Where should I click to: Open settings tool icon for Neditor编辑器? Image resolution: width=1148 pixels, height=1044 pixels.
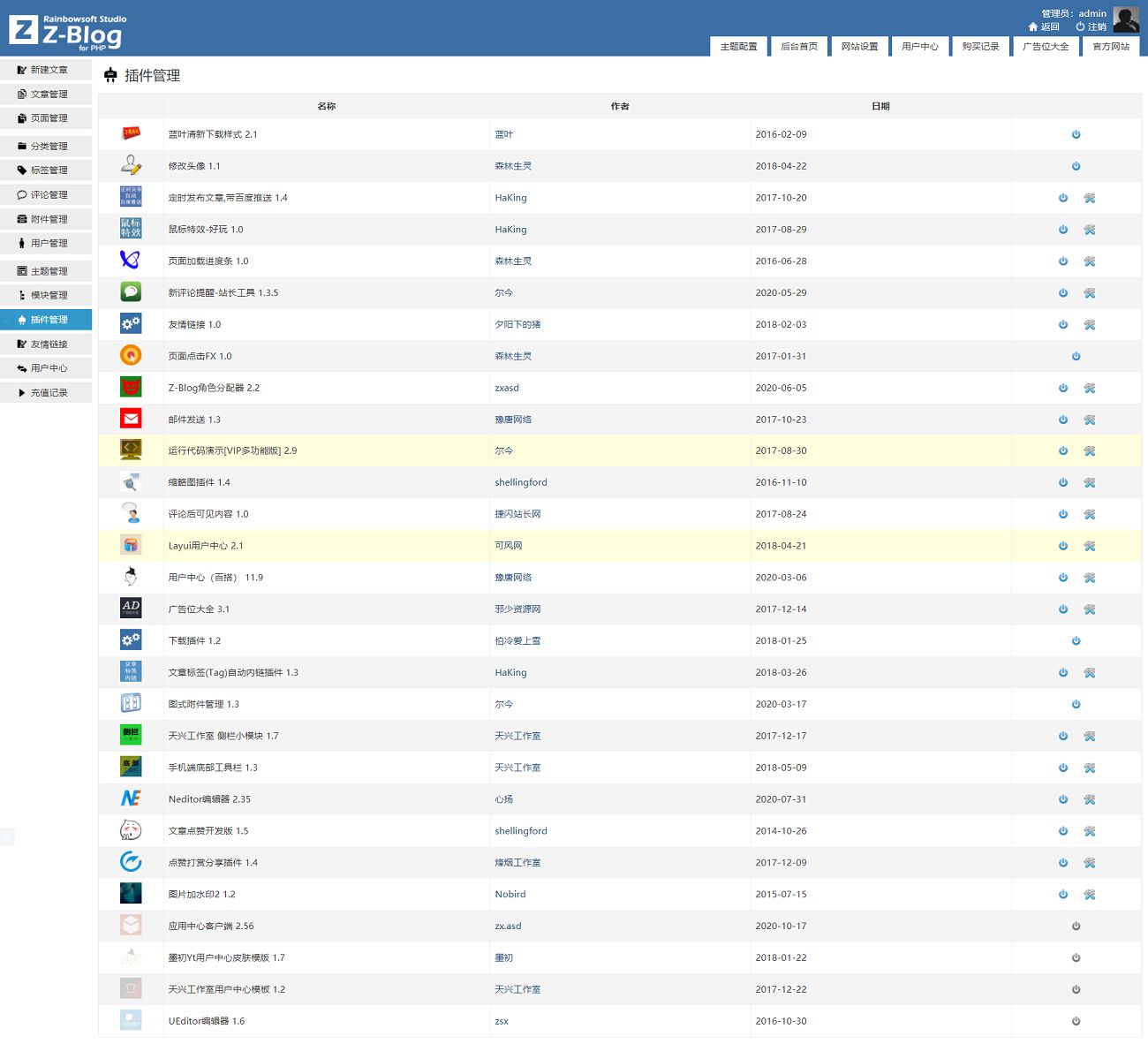click(1090, 799)
